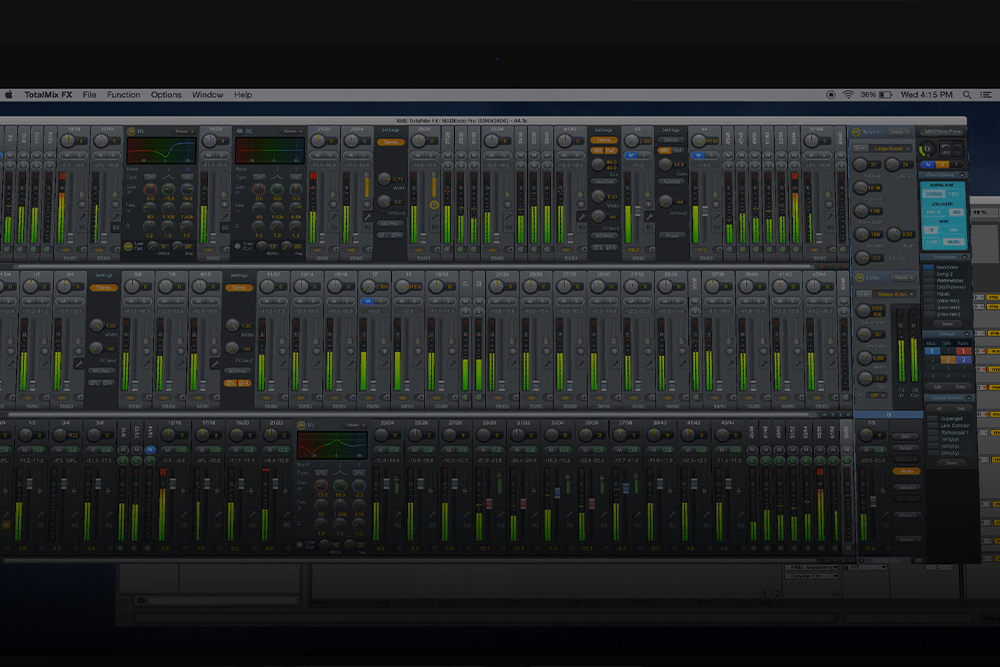Viewport: 1000px width, 667px height.
Task: Mute a channel with its M button
Action: (69, 156)
